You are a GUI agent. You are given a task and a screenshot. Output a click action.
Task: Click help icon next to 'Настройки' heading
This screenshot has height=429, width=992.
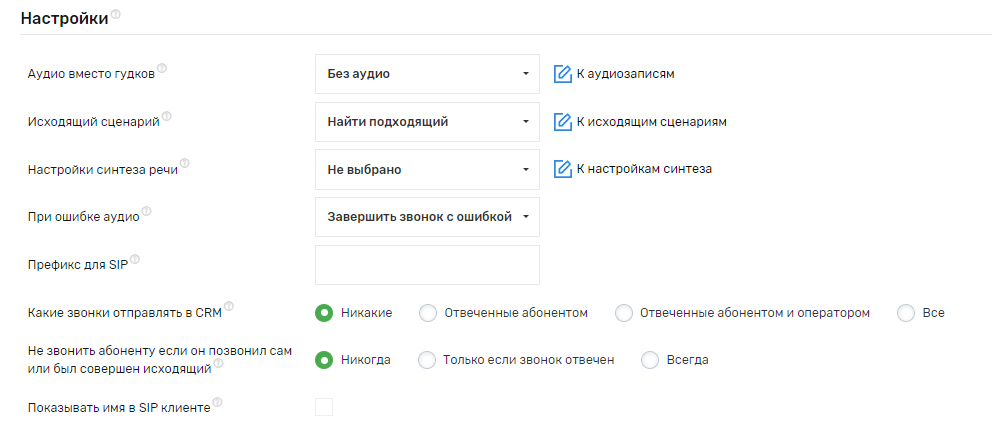tap(116, 15)
